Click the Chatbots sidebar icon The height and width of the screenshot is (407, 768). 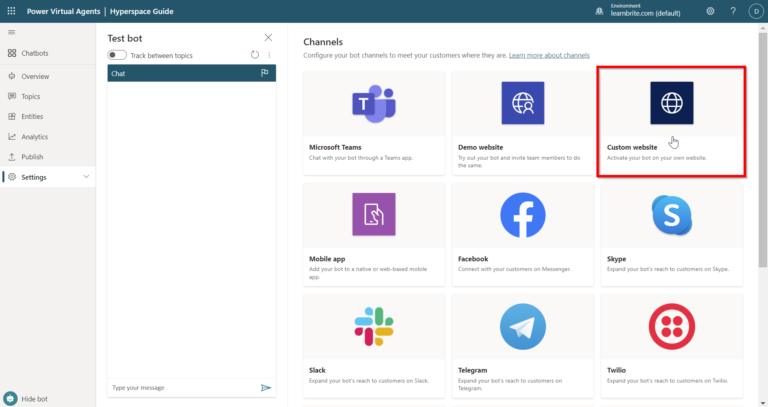pos(12,53)
